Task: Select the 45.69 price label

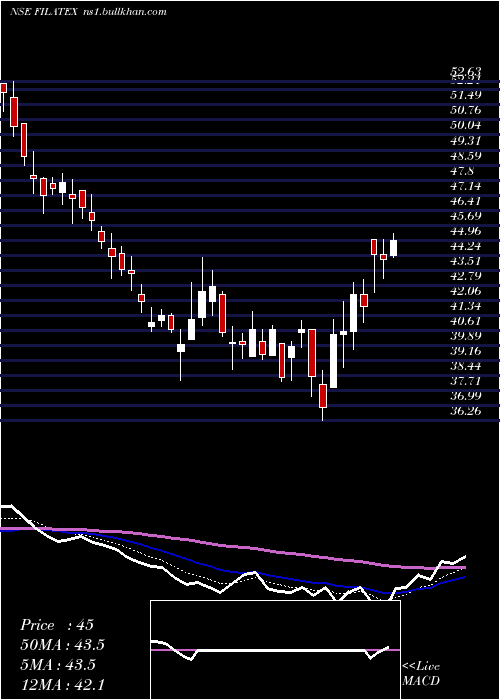Action: click(465, 216)
